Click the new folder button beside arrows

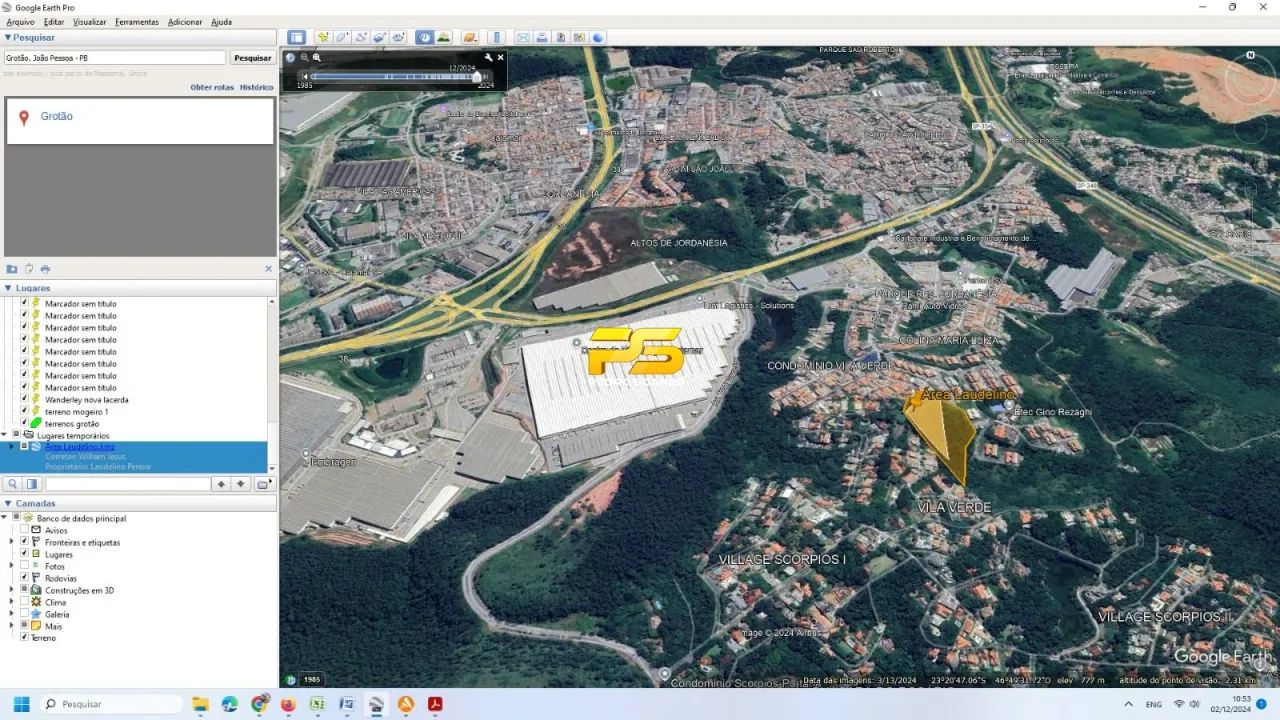point(263,484)
